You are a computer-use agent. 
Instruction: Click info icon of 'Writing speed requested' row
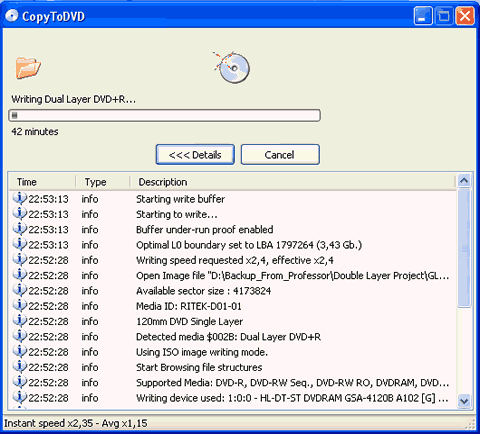pyautogui.click(x=20, y=260)
